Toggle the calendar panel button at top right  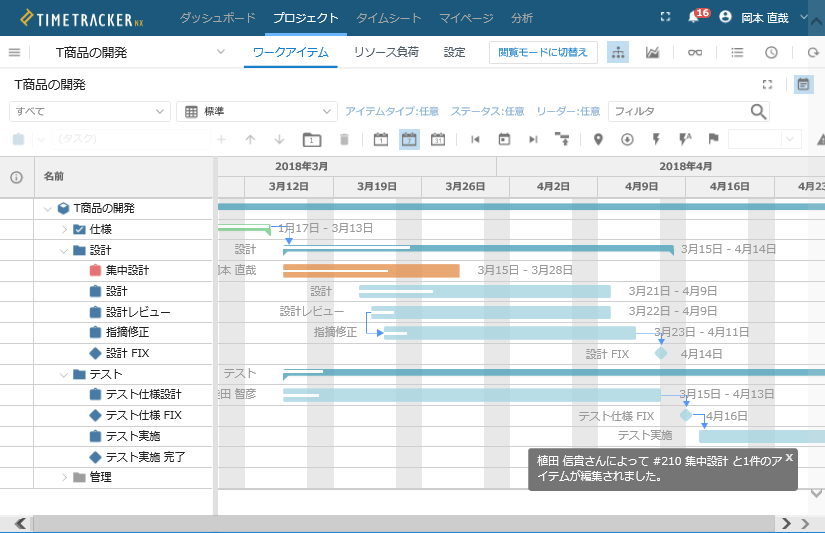(x=803, y=85)
